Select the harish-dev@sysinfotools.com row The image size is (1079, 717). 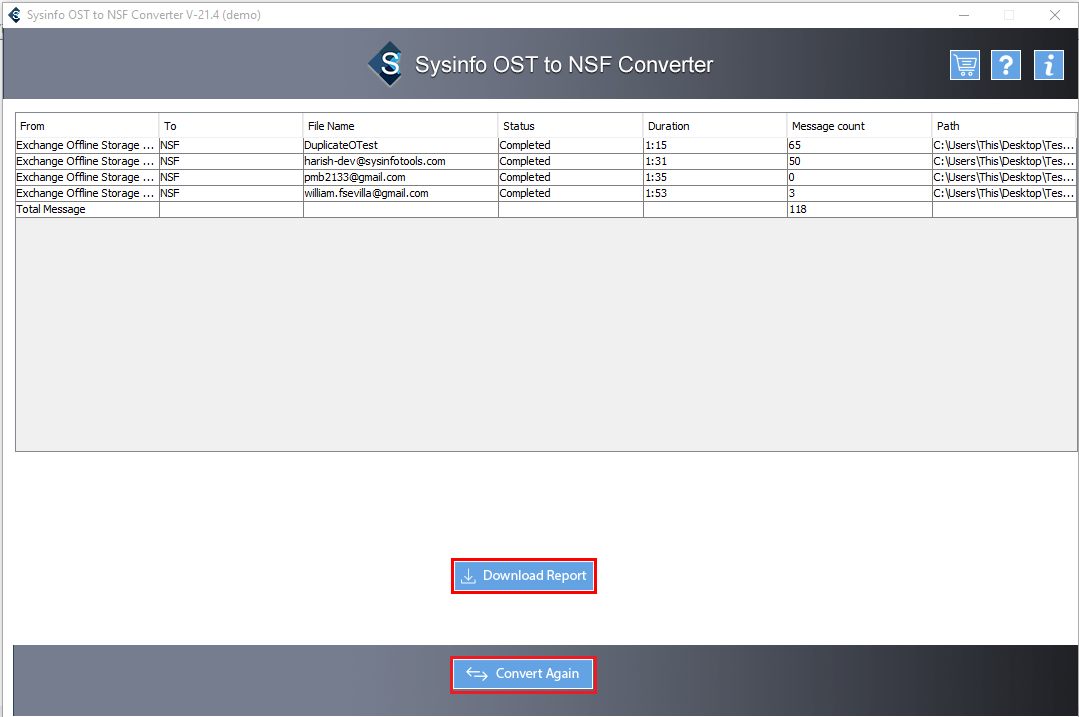(375, 162)
